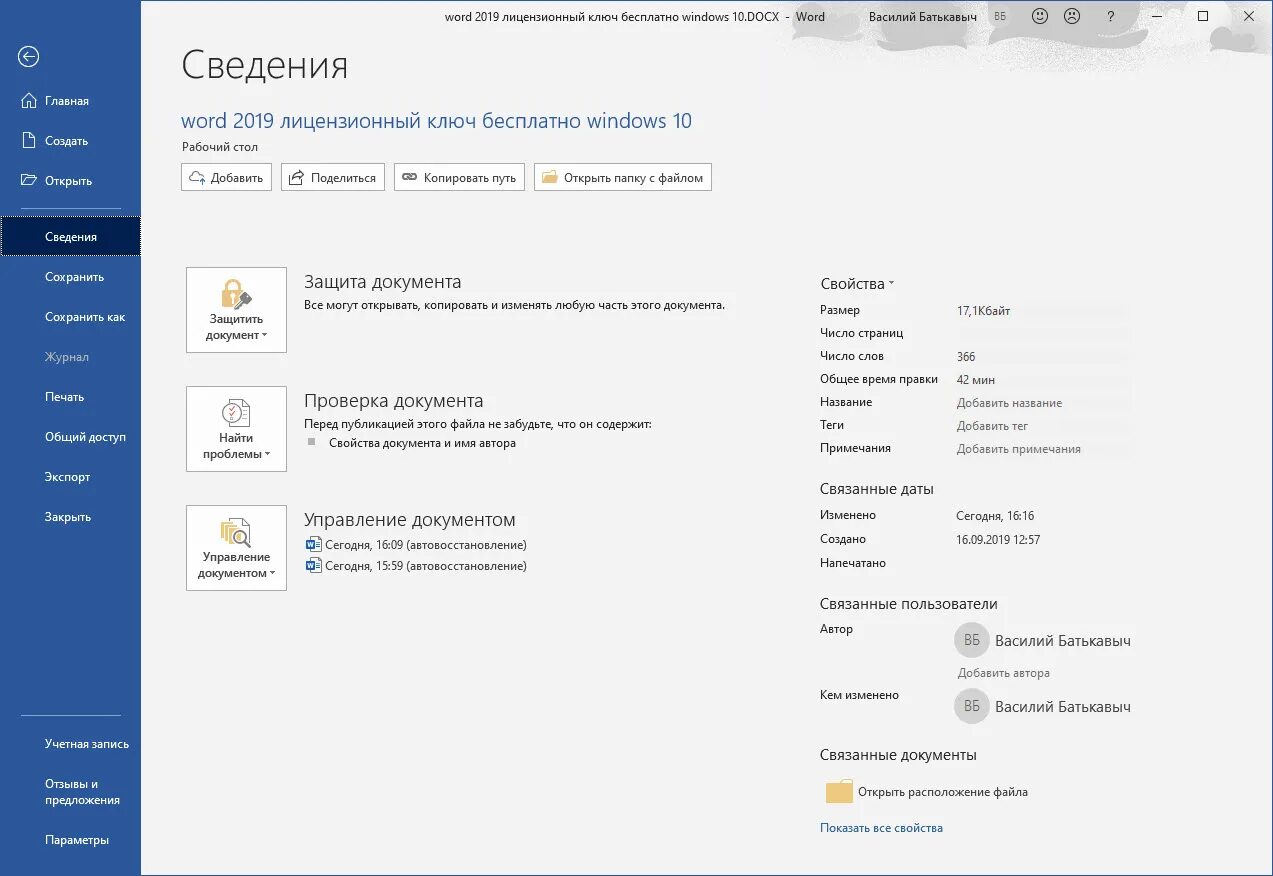The width and height of the screenshot is (1273, 876).
Task: Click the back arrow circle icon
Action: coord(29,57)
